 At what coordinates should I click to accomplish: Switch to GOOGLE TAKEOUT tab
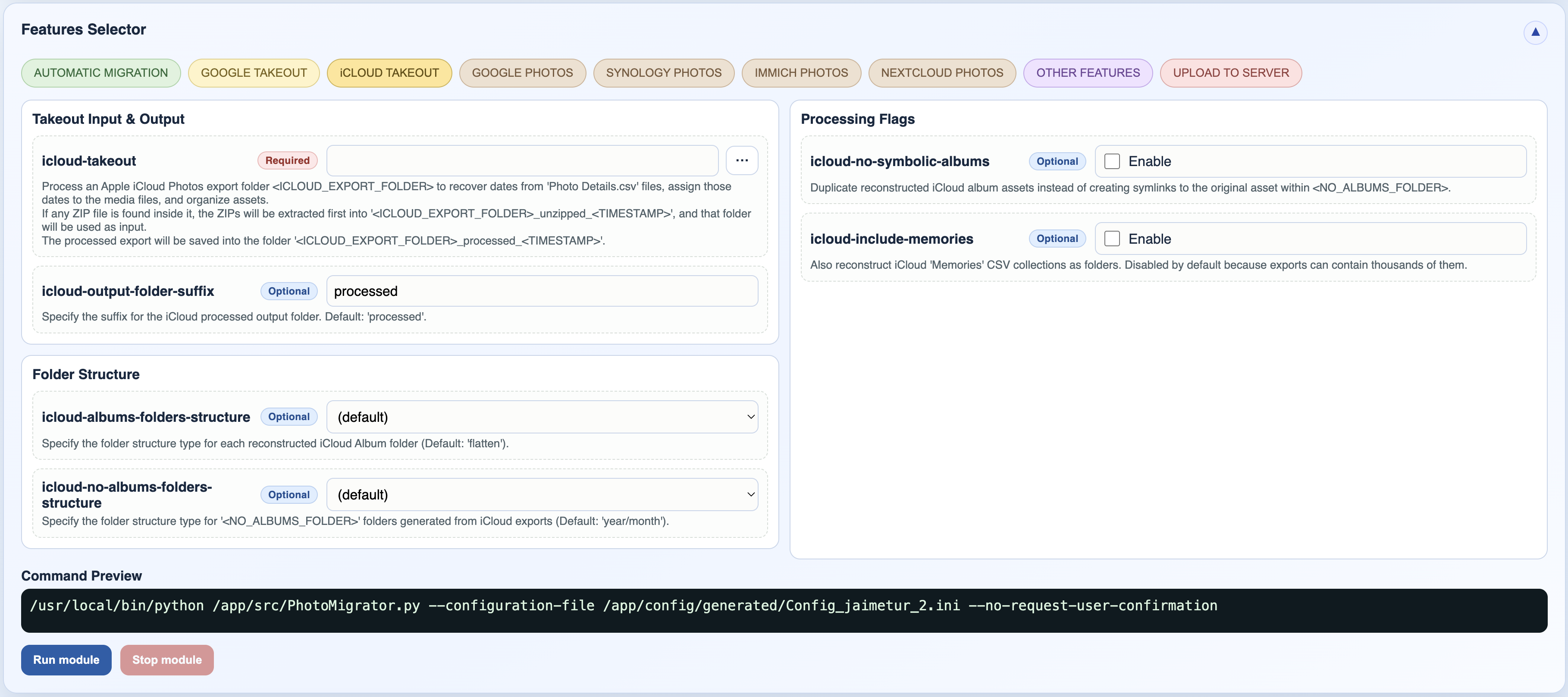[x=254, y=73]
